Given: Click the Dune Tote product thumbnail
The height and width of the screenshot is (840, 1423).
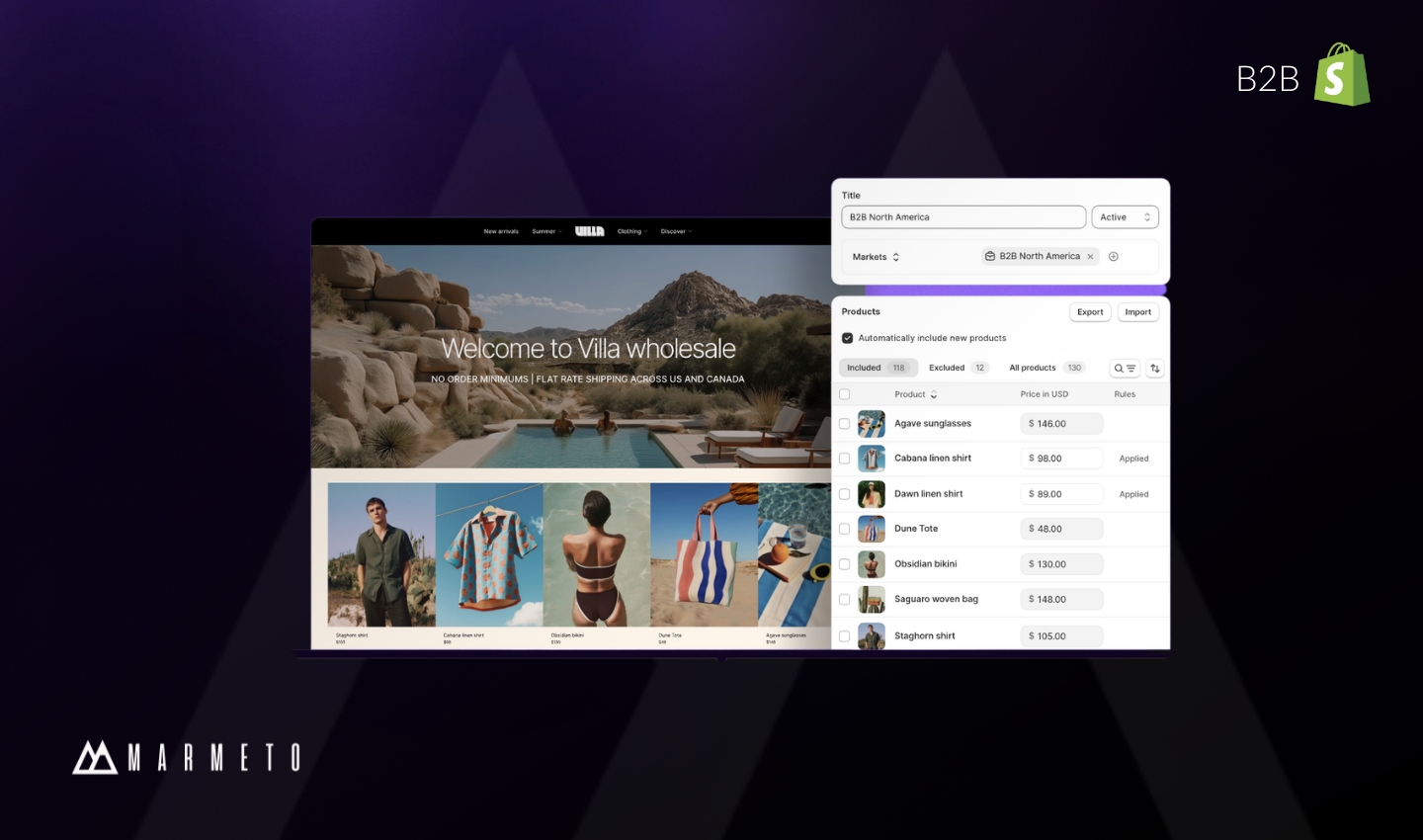Looking at the screenshot, I should click(872, 529).
